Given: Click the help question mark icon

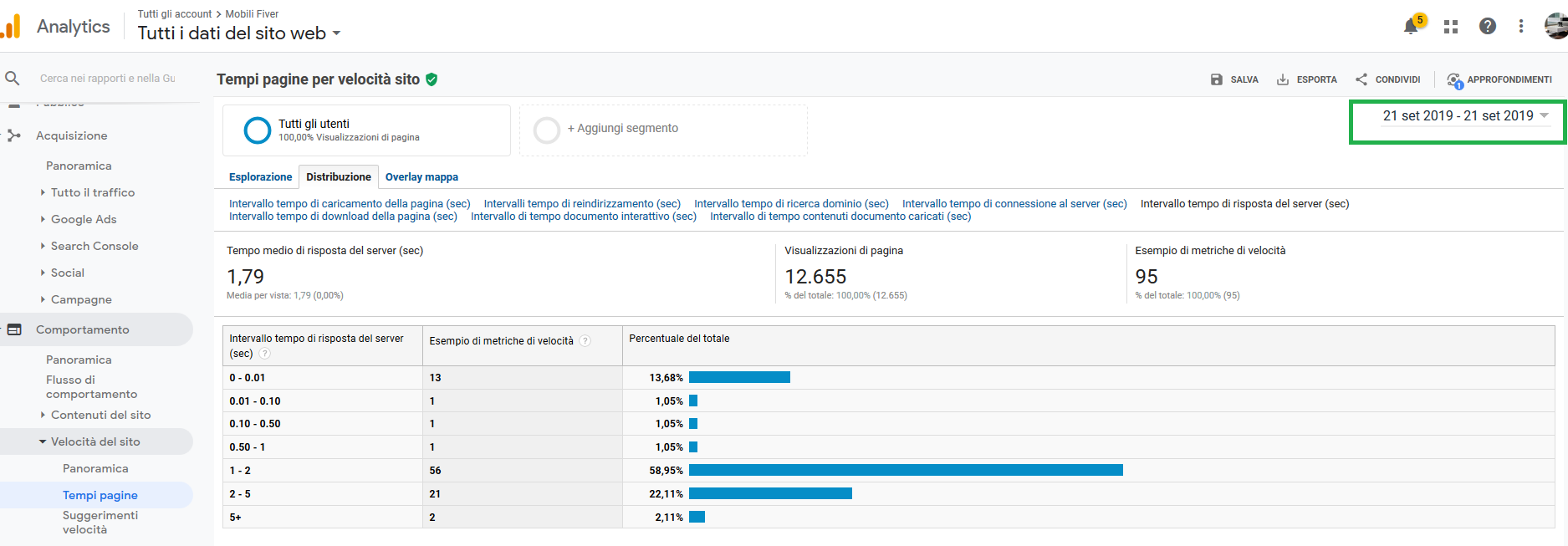Looking at the screenshot, I should [1488, 27].
